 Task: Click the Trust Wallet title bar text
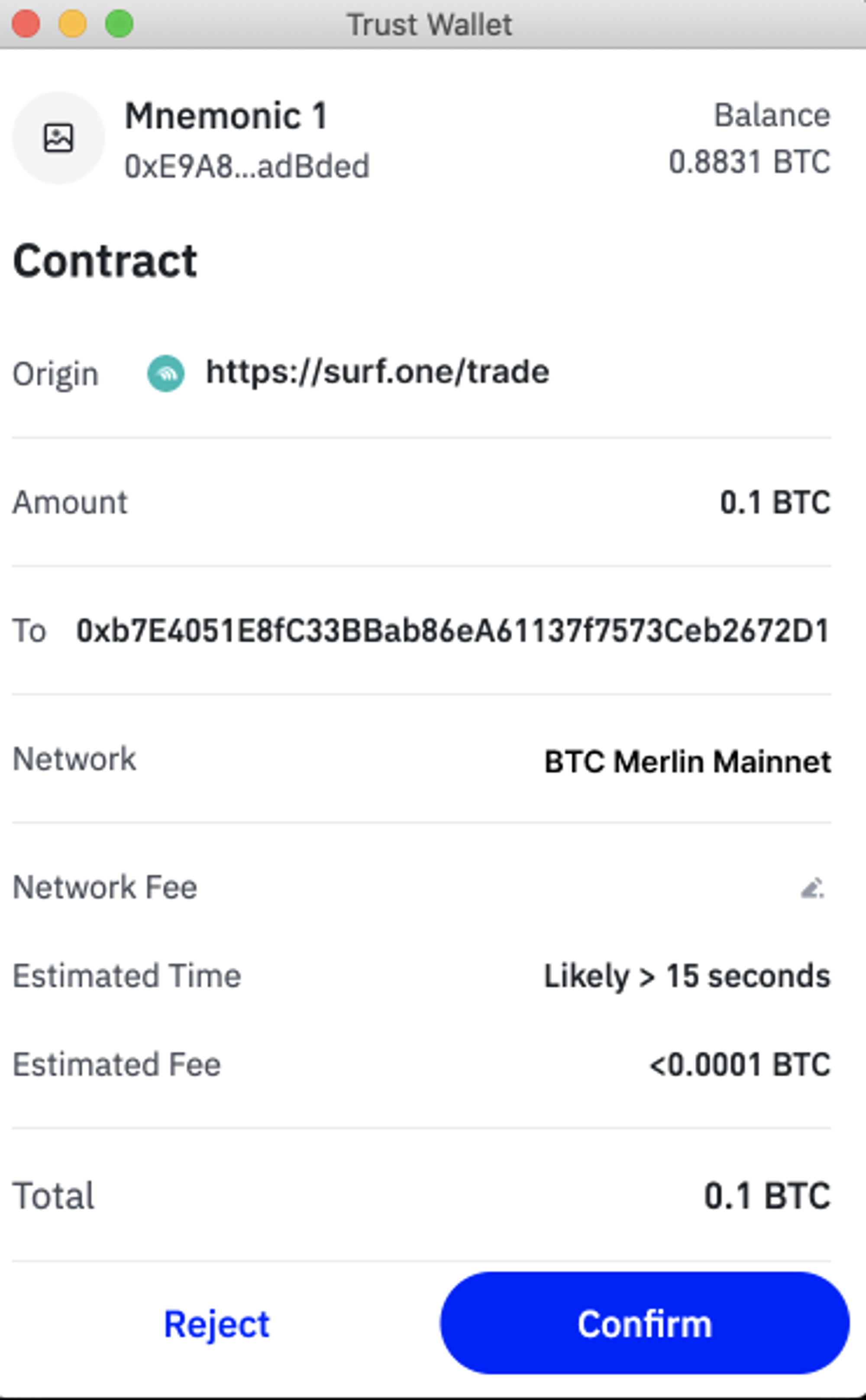430,25
